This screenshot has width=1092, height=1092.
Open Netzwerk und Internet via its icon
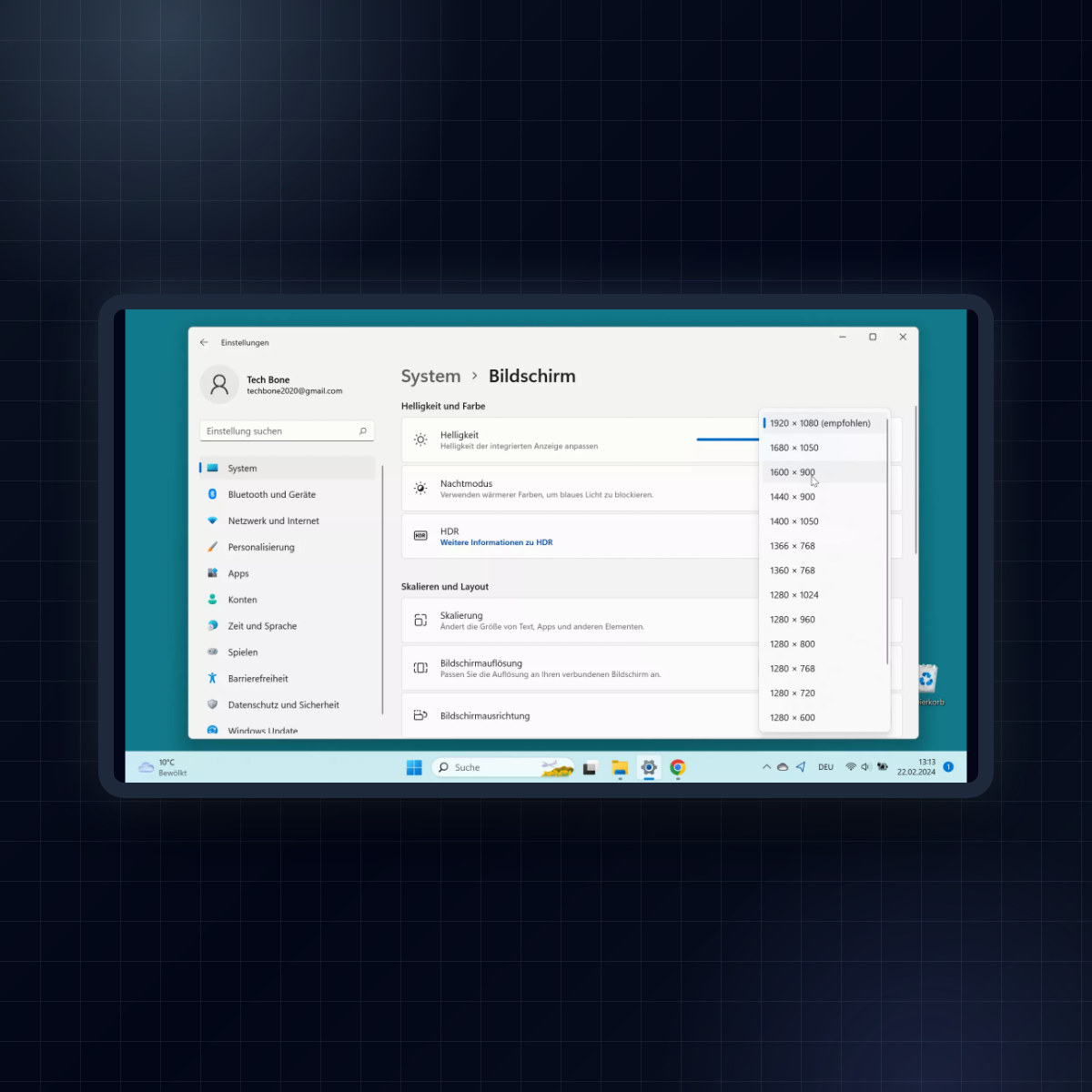click(212, 521)
